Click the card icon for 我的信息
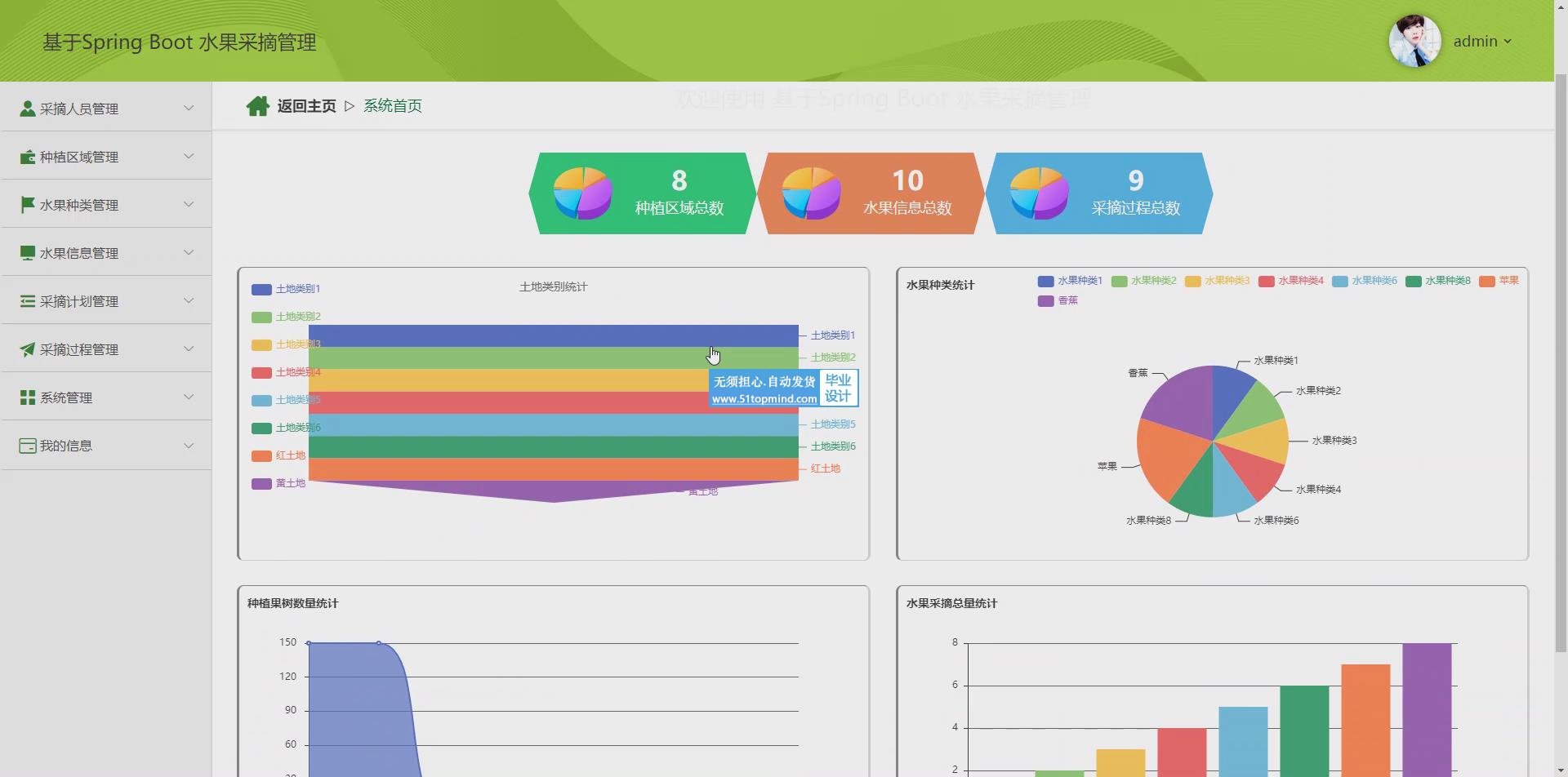1568x777 pixels. 28,446
